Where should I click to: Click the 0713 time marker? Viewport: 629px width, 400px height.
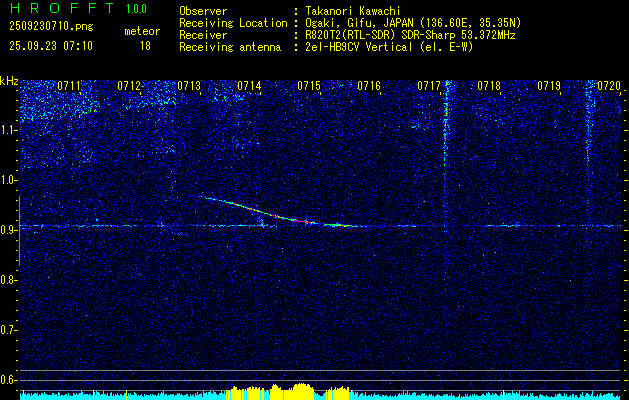coord(189,86)
